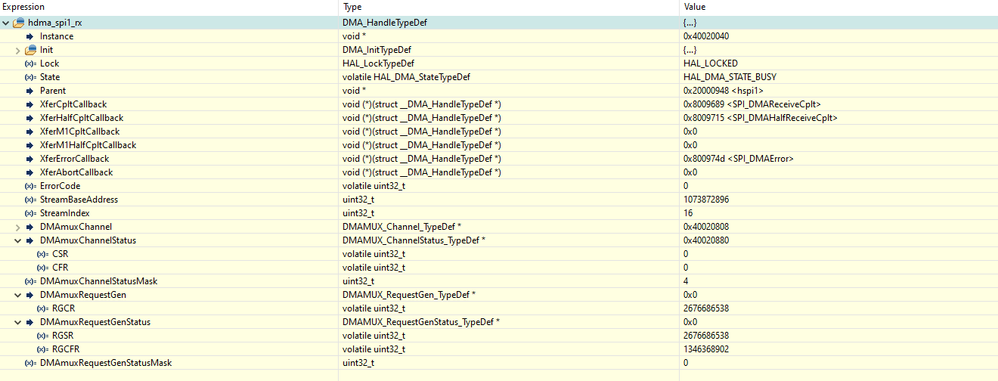998x381 pixels.
Task: Collapse the hdma_spi1_rx expression tree
Action: click(6, 23)
